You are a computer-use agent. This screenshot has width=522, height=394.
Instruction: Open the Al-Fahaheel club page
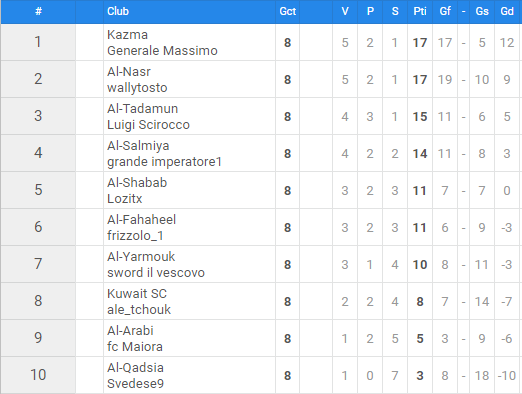coord(142,220)
